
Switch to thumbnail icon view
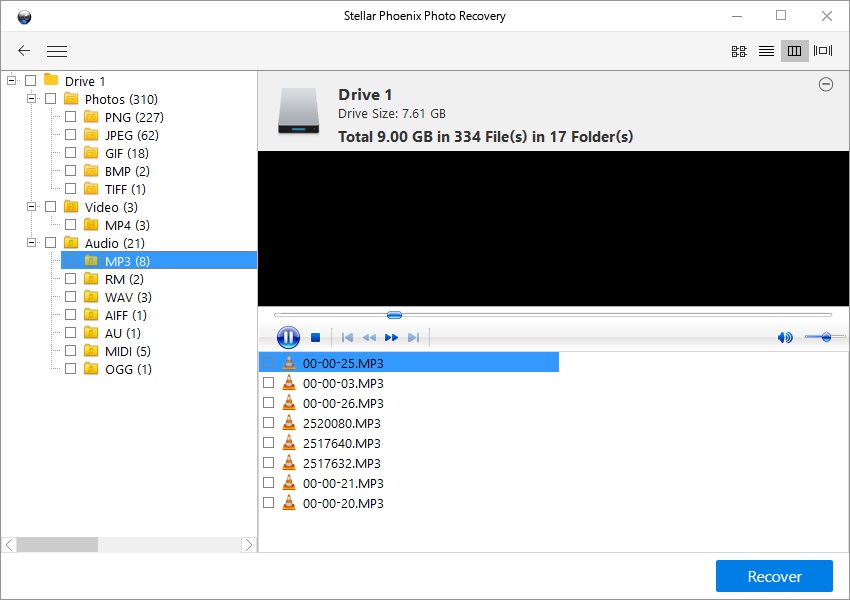tap(738, 50)
